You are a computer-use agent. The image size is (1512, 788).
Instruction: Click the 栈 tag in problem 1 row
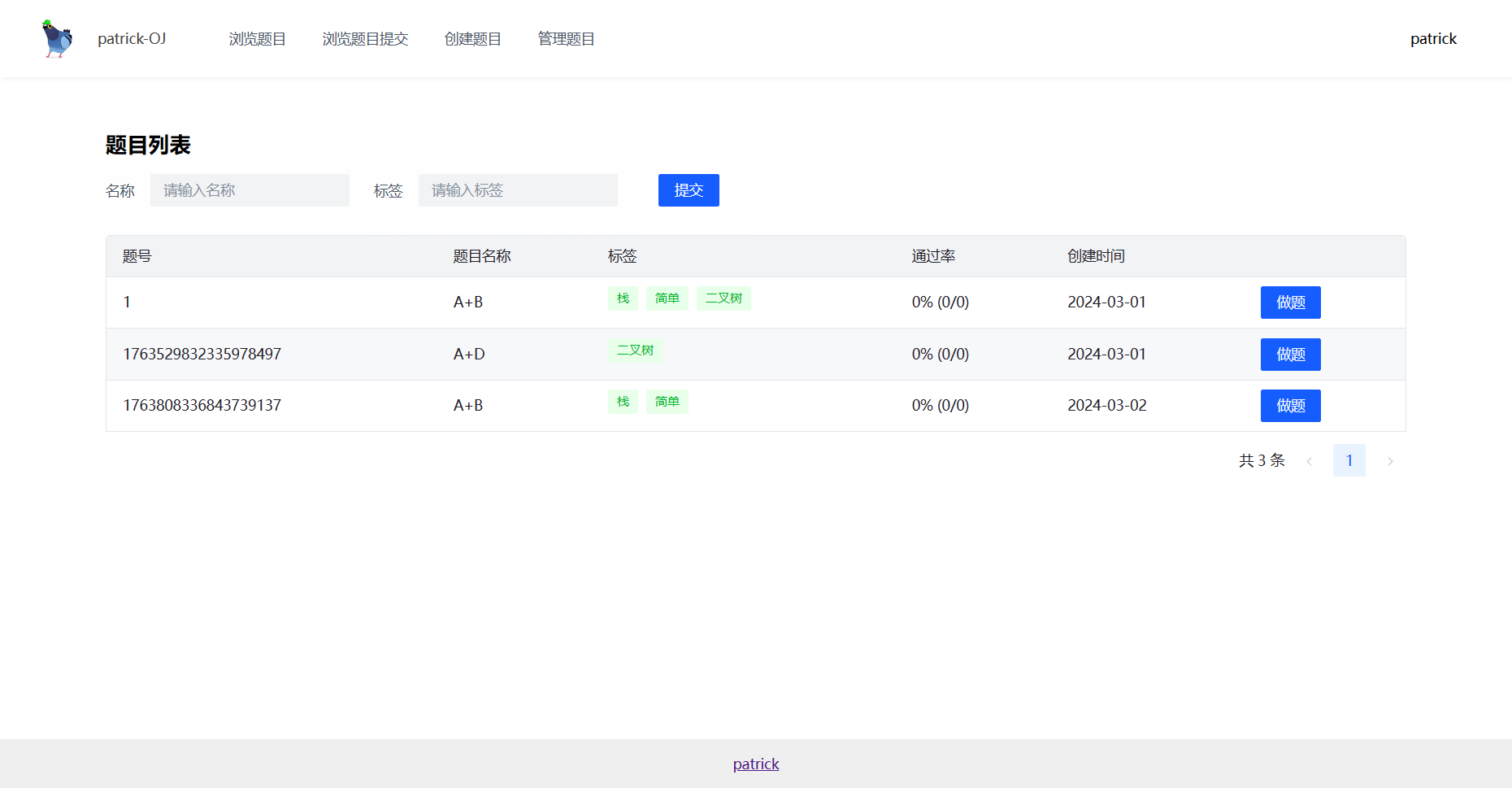[623, 298]
